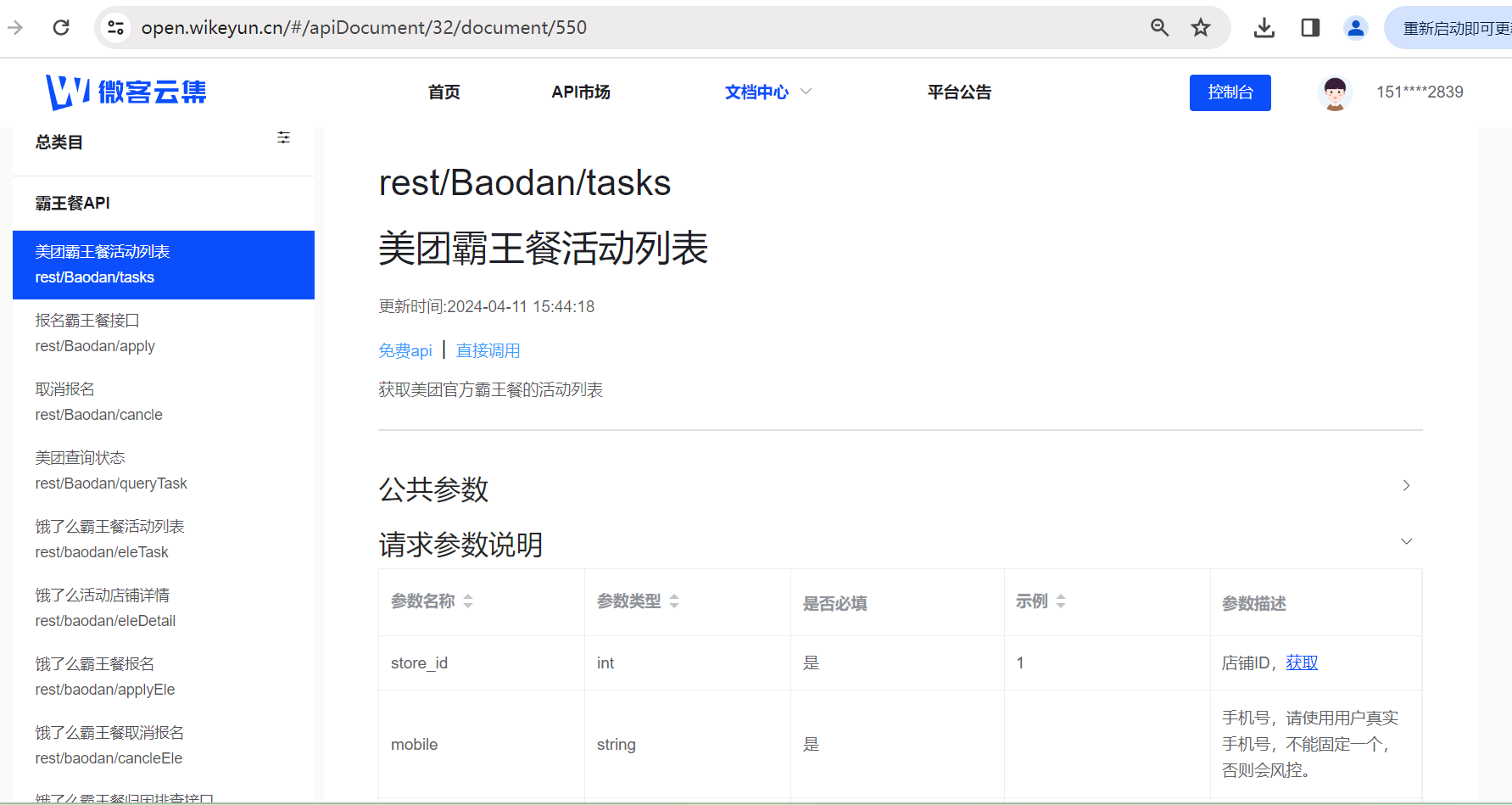1512x805 pixels.
Task: Open 文档中心 navigation menu
Action: tap(756, 92)
